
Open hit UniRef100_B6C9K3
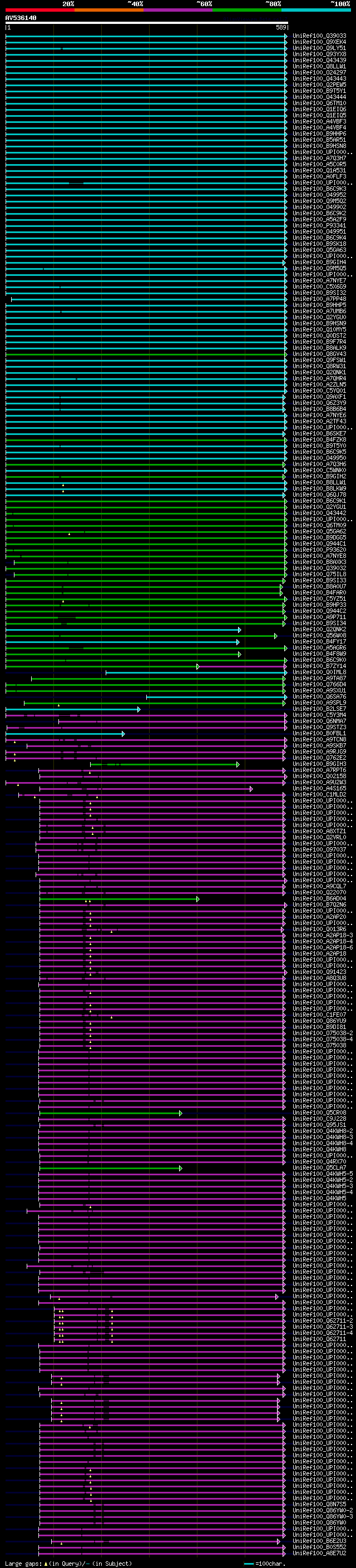[x=319, y=189]
